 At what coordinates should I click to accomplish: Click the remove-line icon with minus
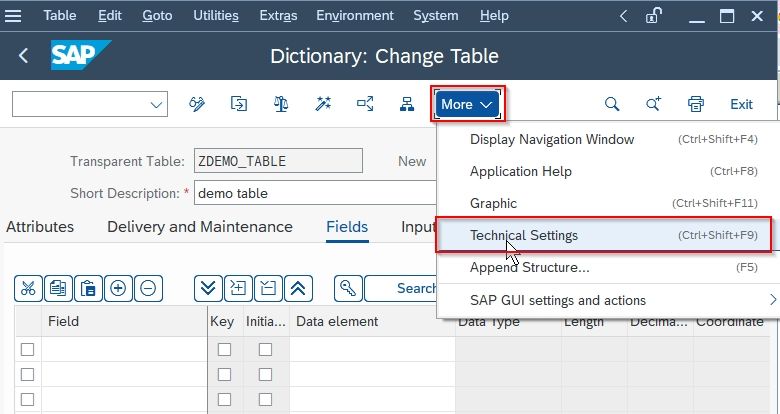pyautogui.click(x=268, y=288)
